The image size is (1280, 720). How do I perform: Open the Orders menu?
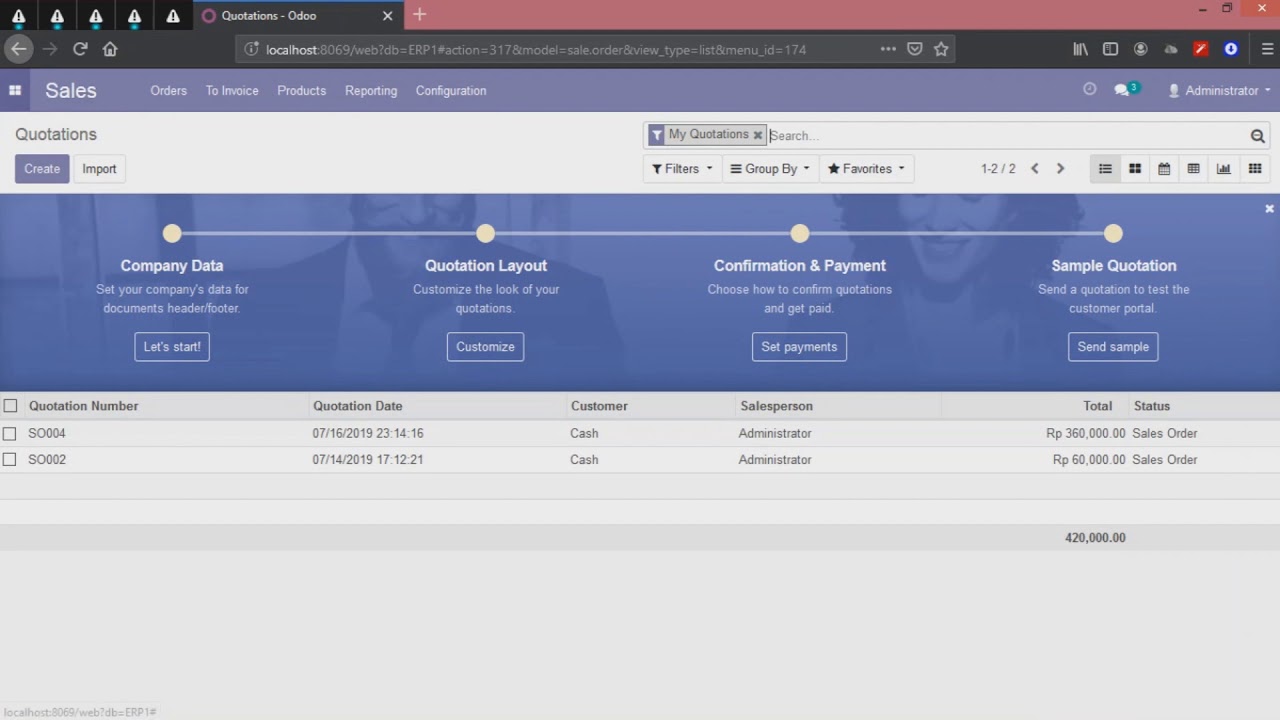(168, 90)
